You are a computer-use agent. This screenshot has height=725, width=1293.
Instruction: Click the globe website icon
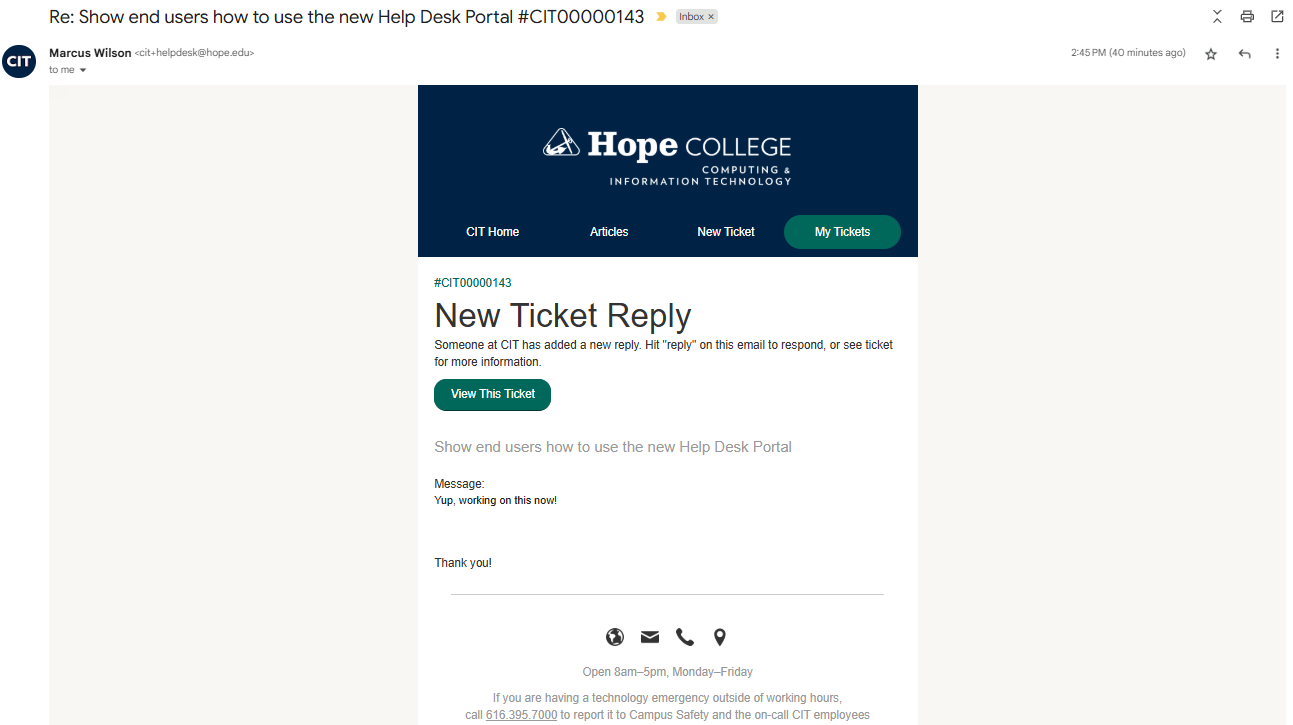pos(615,637)
